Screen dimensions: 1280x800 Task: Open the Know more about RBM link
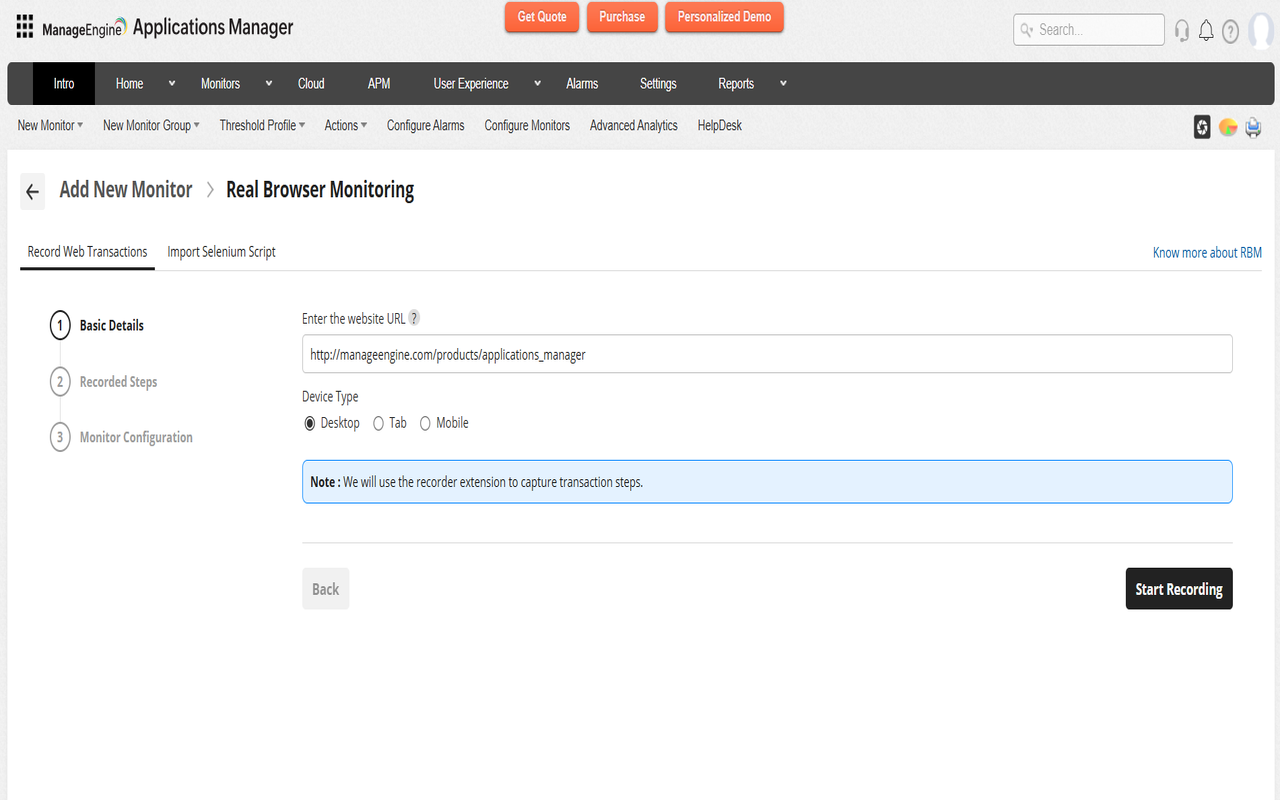1207,253
